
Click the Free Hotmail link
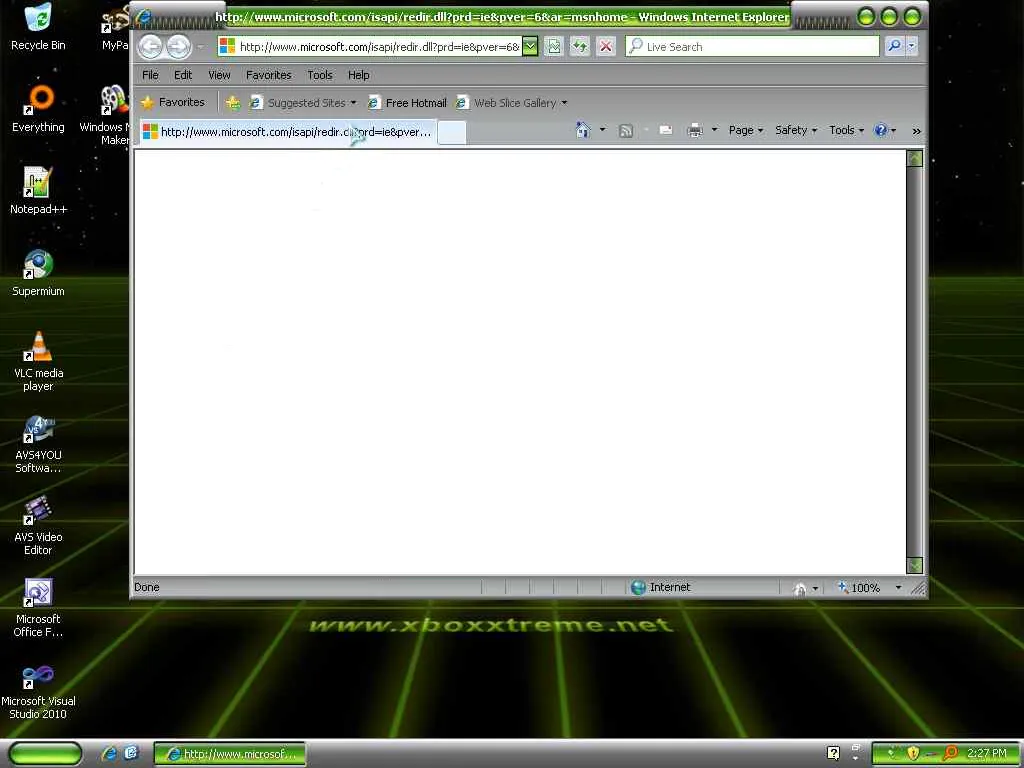pyautogui.click(x=408, y=103)
